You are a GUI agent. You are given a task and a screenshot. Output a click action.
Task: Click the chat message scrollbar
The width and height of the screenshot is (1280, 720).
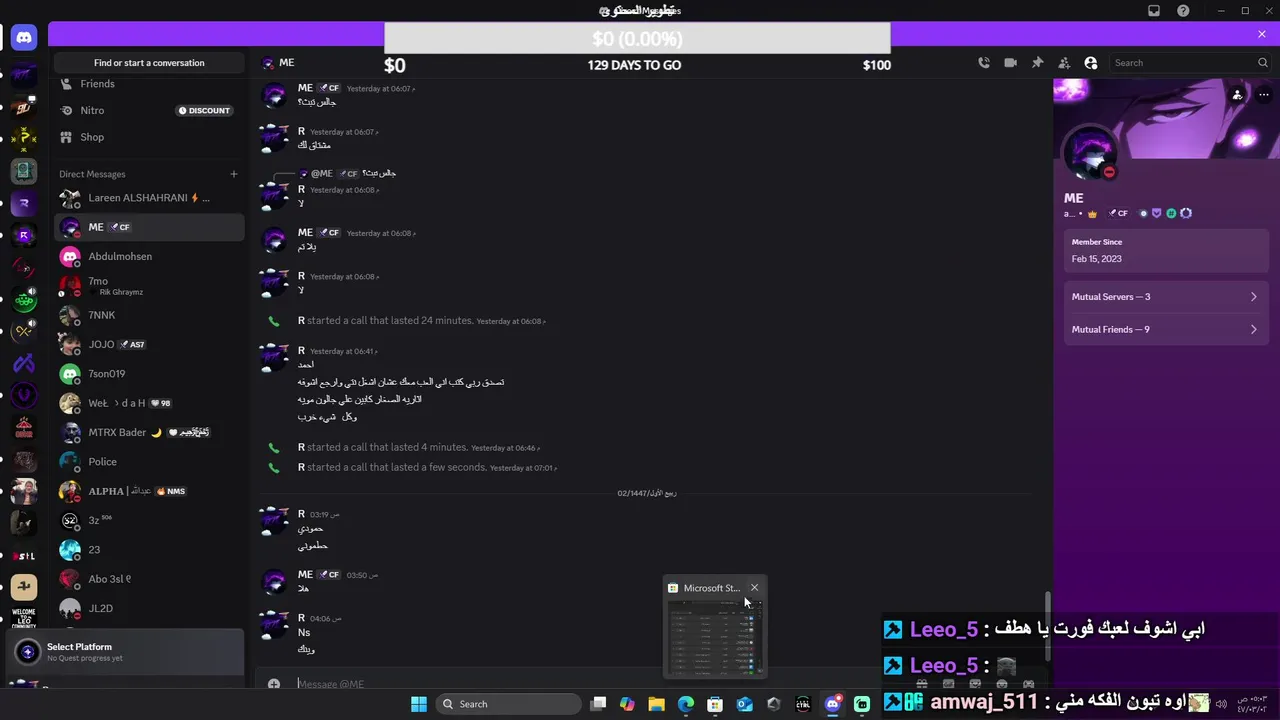(1047, 626)
